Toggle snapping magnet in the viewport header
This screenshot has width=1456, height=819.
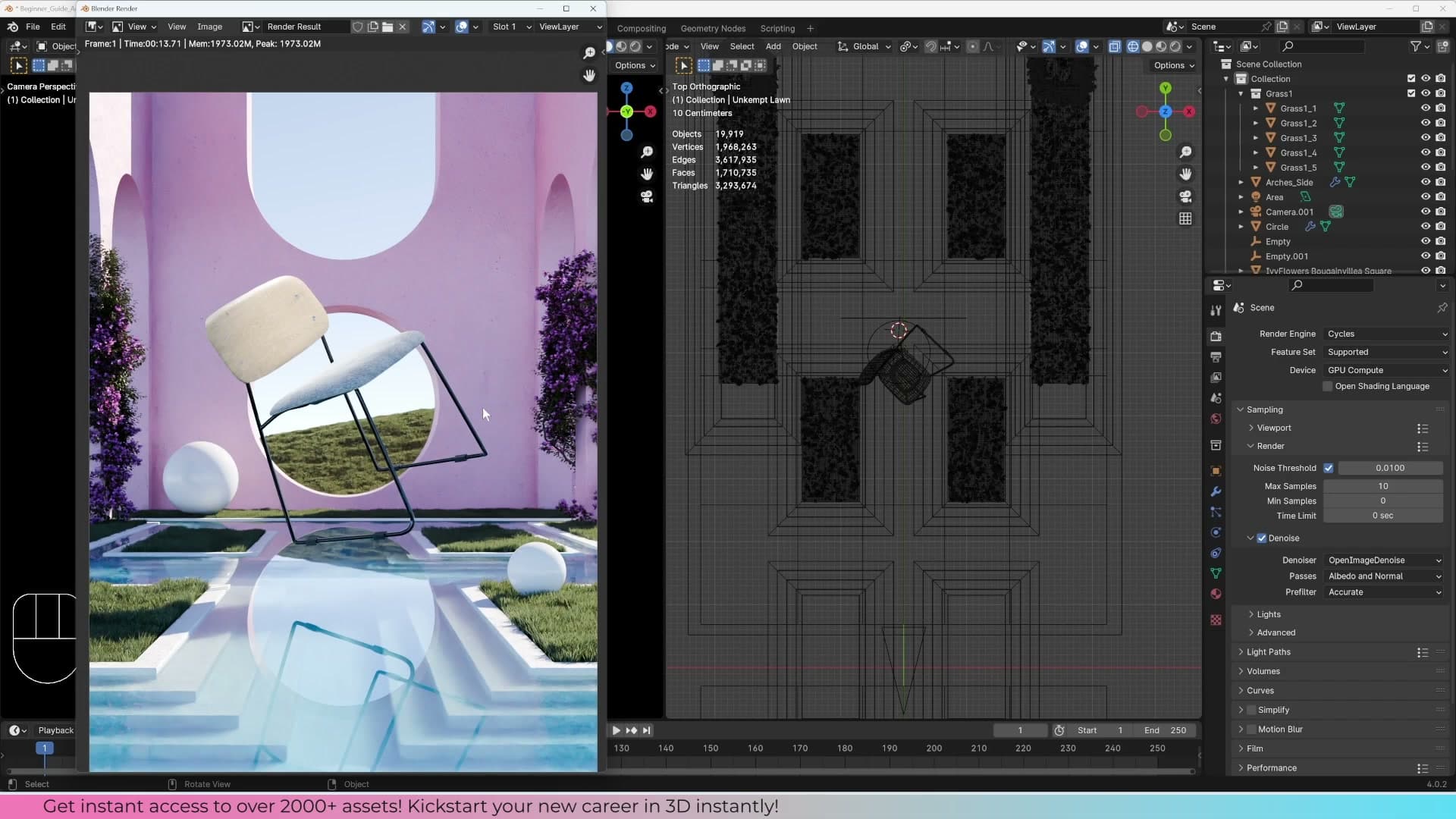[931, 46]
